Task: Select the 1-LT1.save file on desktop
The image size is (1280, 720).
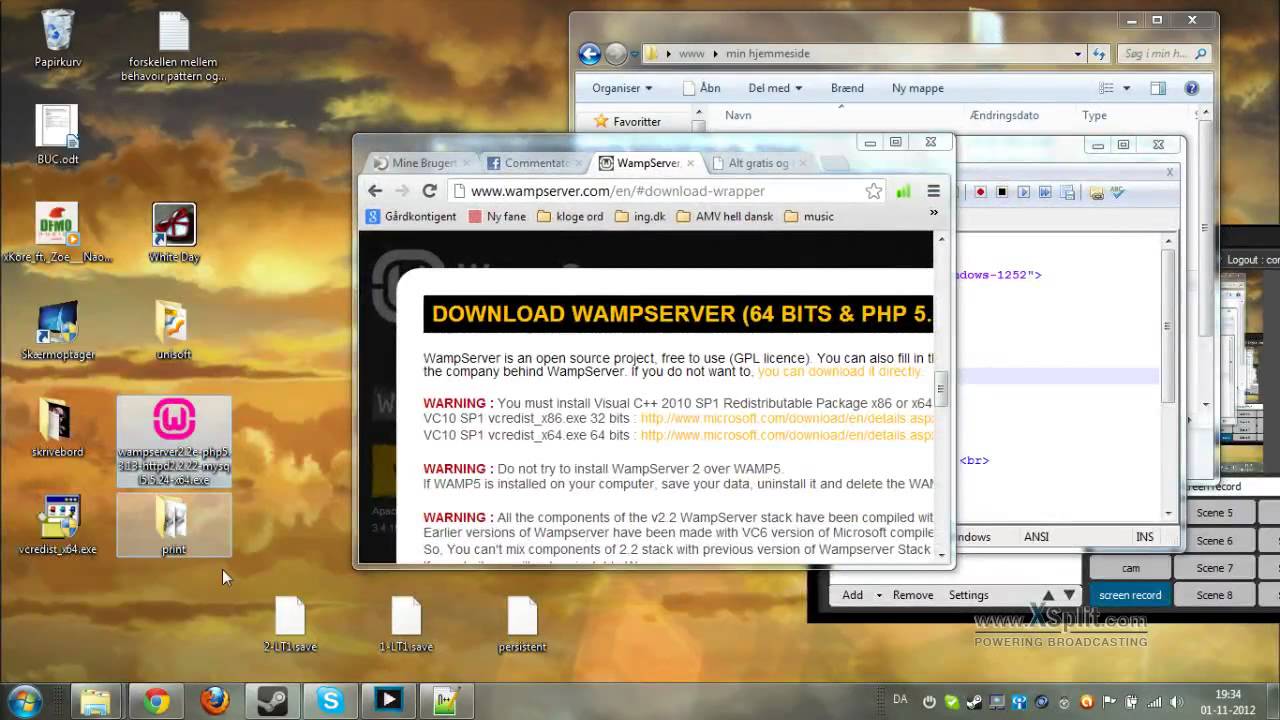Action: click(406, 624)
